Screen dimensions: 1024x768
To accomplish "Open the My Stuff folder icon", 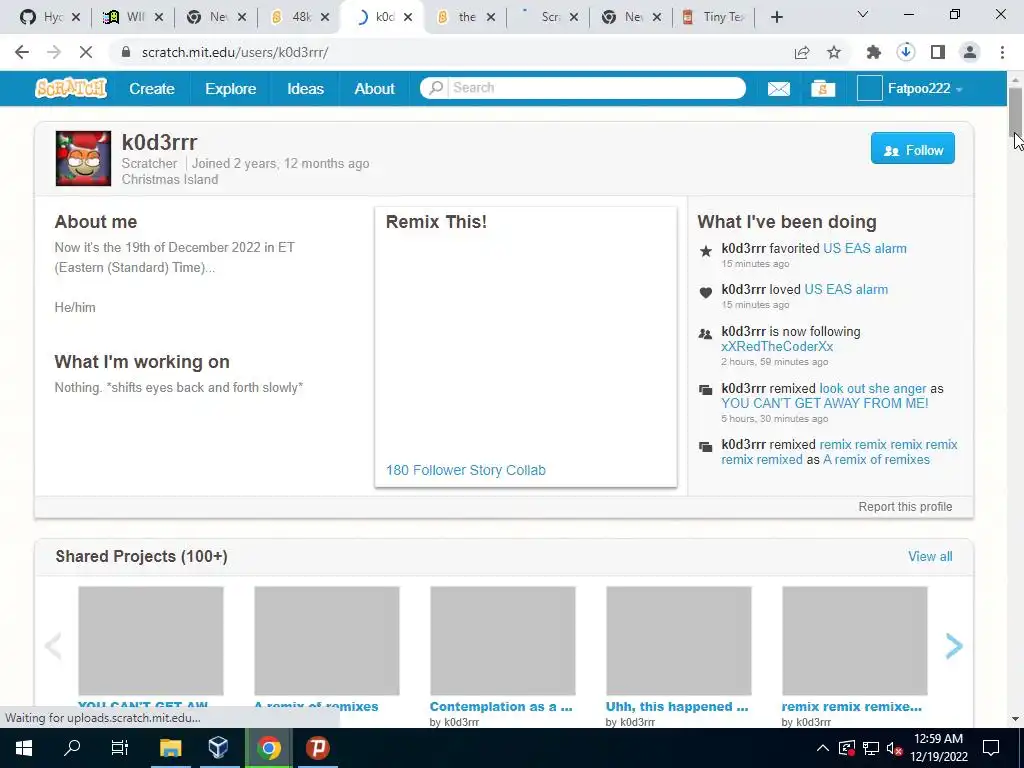I will pyautogui.click(x=823, y=88).
